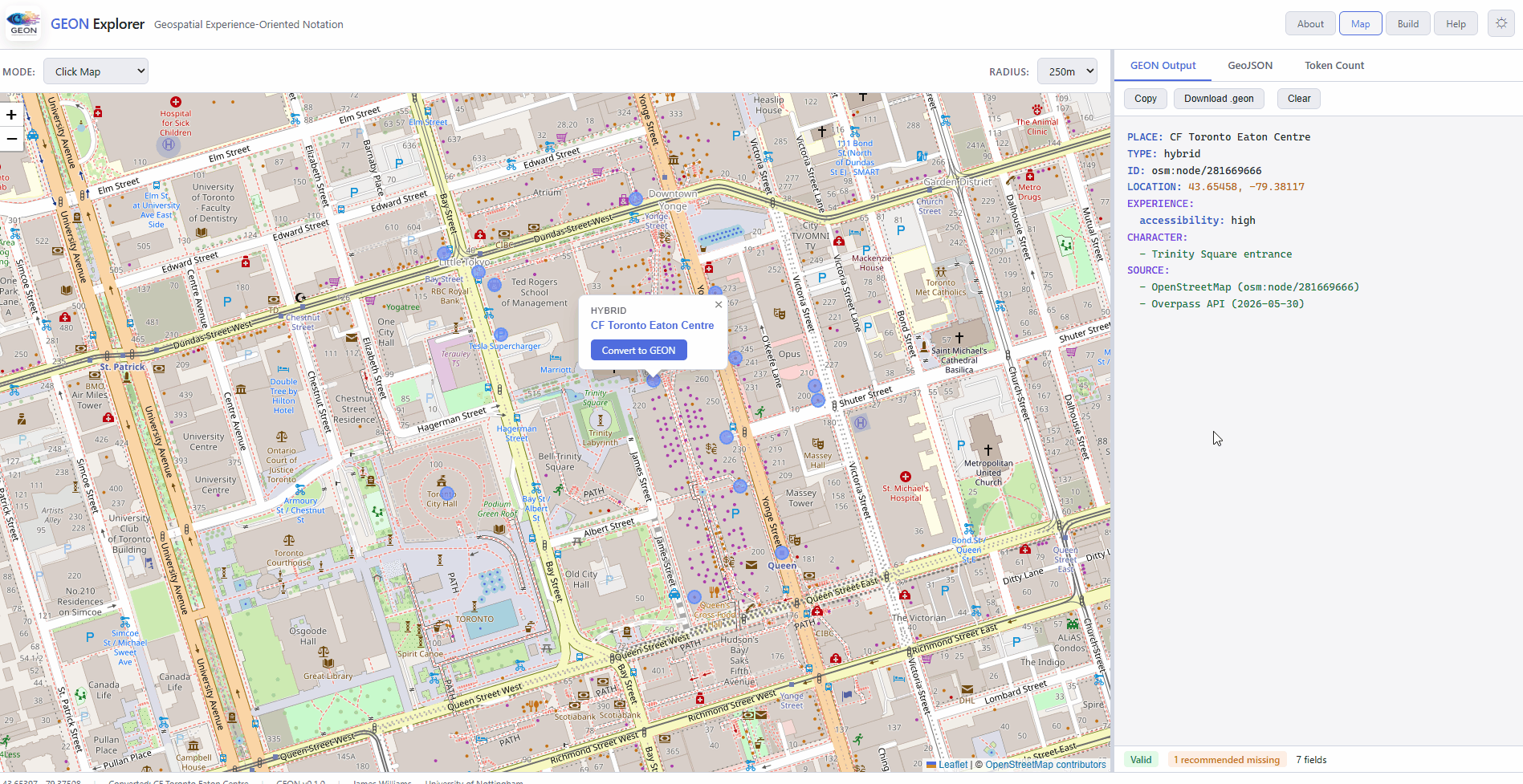Click the Trinity Square entrance line

pyautogui.click(x=1216, y=254)
